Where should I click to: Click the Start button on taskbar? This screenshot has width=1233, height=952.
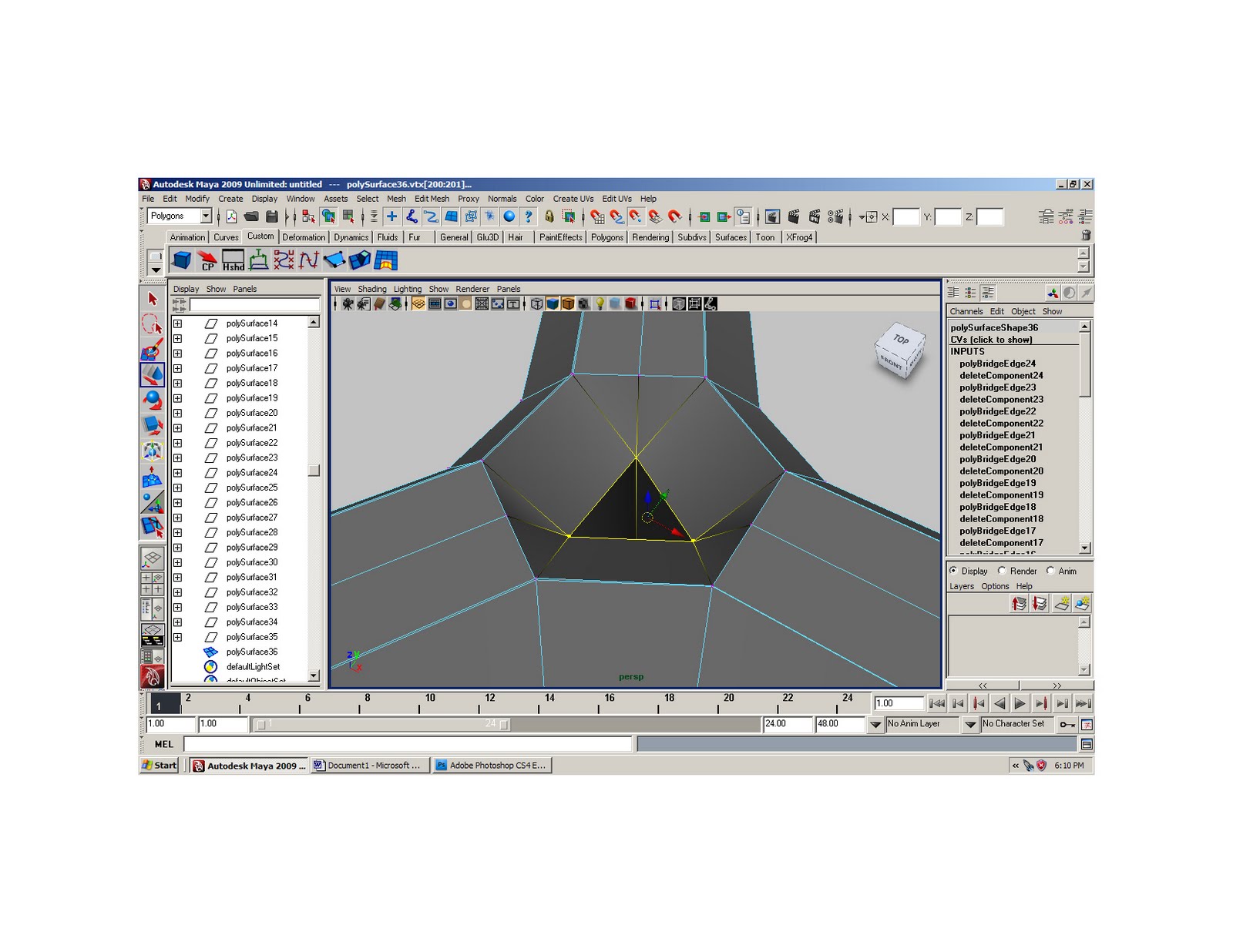coord(160,766)
